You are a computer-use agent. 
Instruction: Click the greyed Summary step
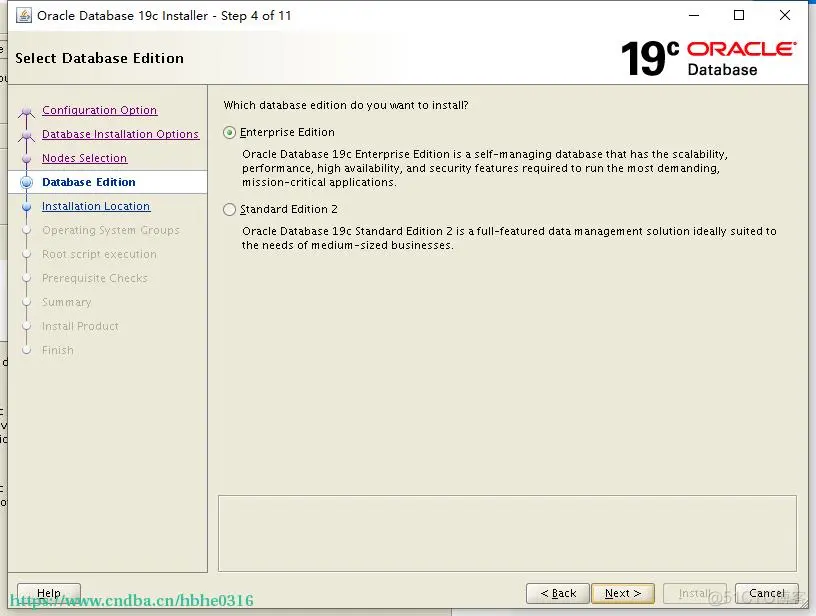(x=67, y=302)
